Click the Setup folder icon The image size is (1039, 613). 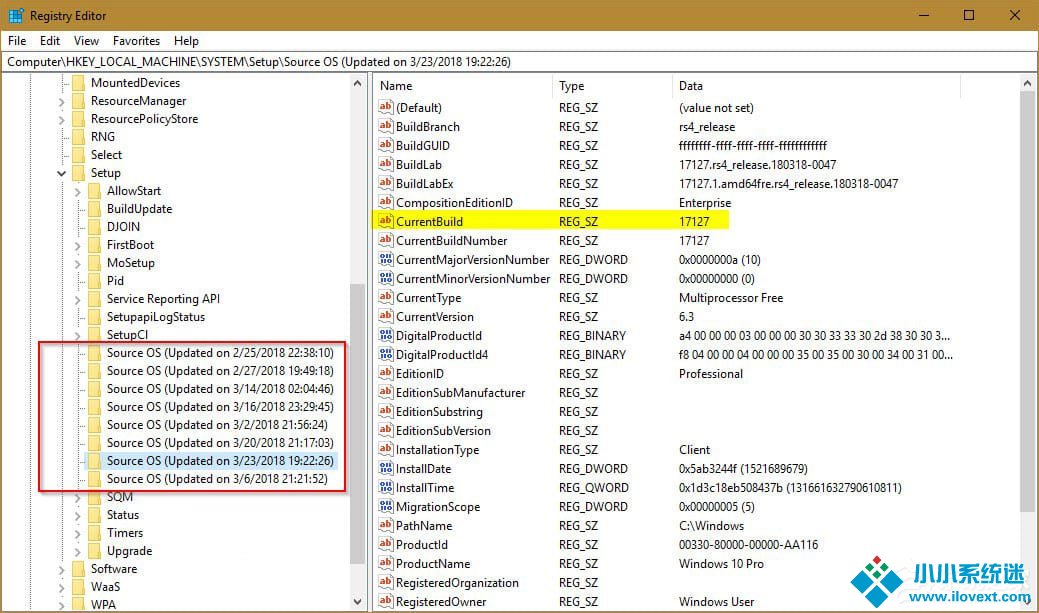coord(79,173)
